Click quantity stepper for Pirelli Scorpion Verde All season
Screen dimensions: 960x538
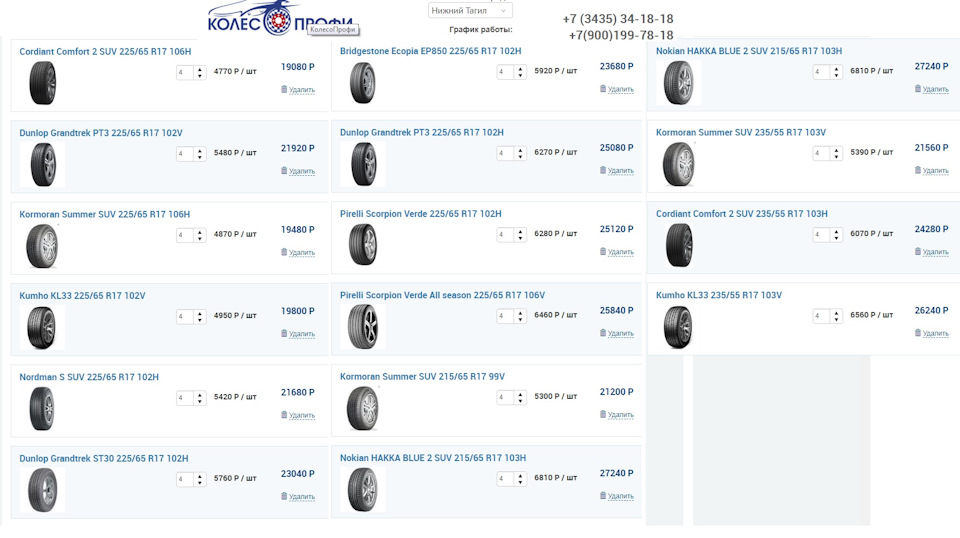coord(520,316)
